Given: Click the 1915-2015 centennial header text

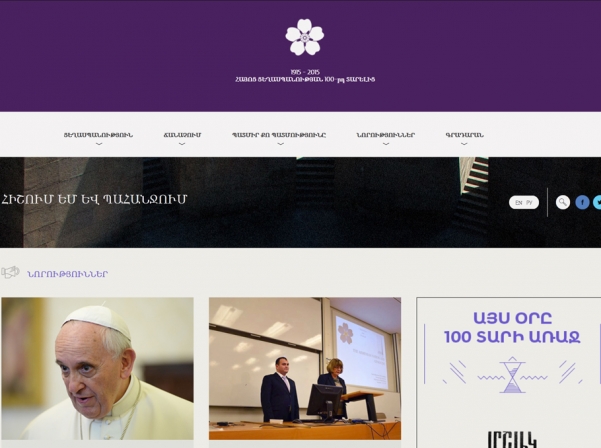Looking at the screenshot, I should (x=305, y=76).
